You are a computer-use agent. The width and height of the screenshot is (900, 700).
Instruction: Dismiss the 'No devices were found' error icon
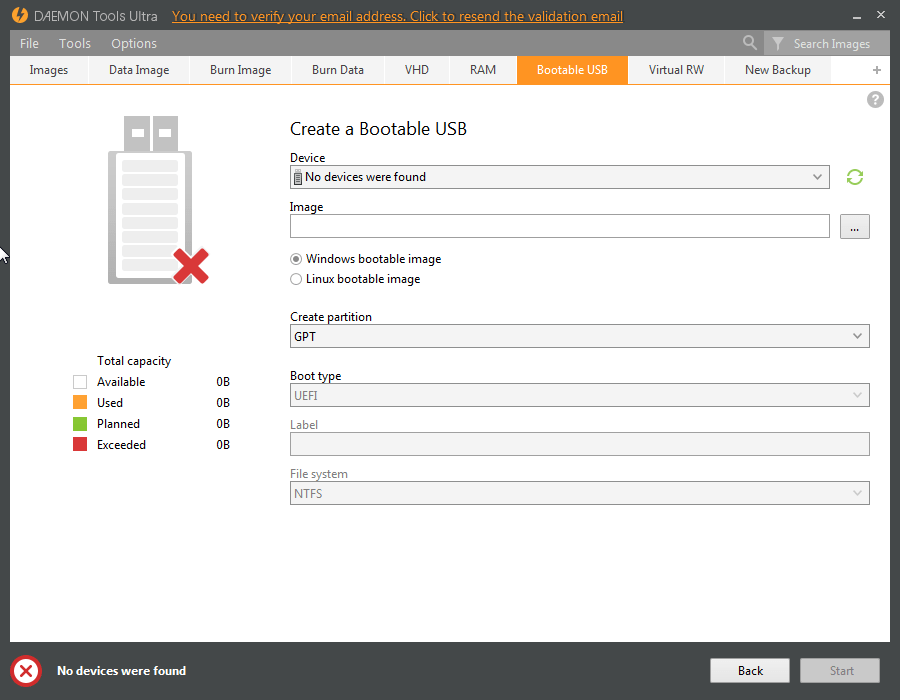25,671
